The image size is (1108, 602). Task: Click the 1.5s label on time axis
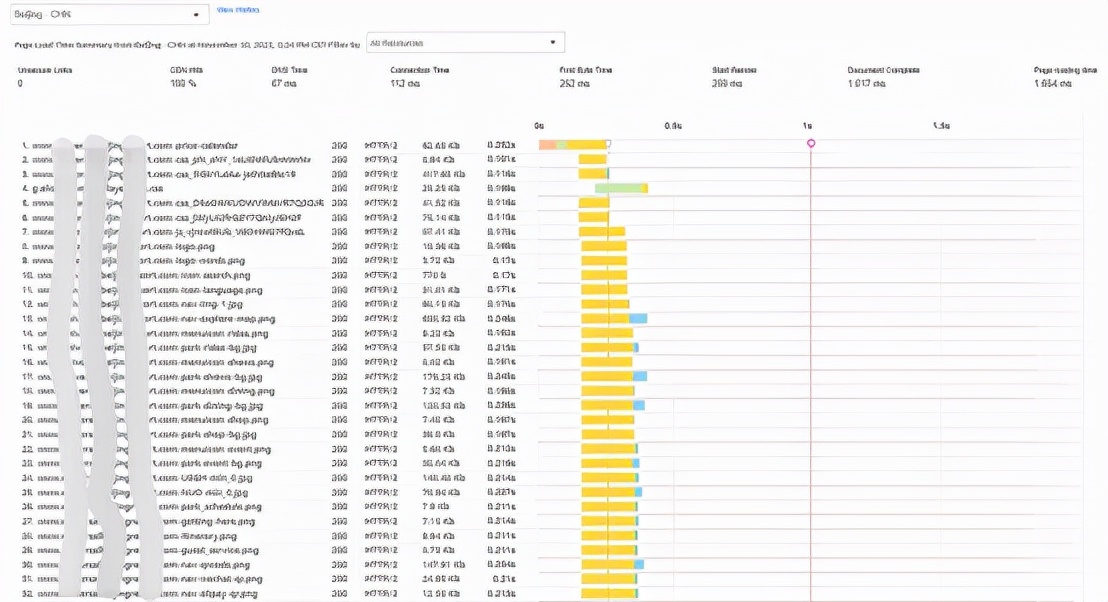coord(941,126)
